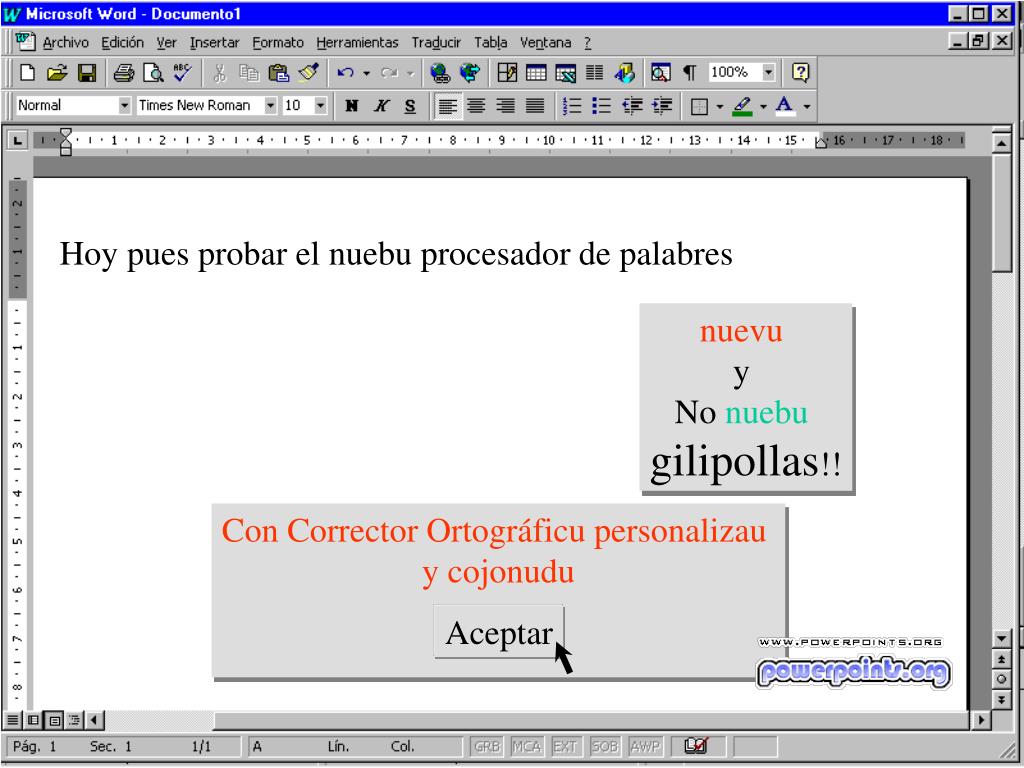Show the Drawing toolbar icon
This screenshot has height=768, width=1024.
click(624, 72)
